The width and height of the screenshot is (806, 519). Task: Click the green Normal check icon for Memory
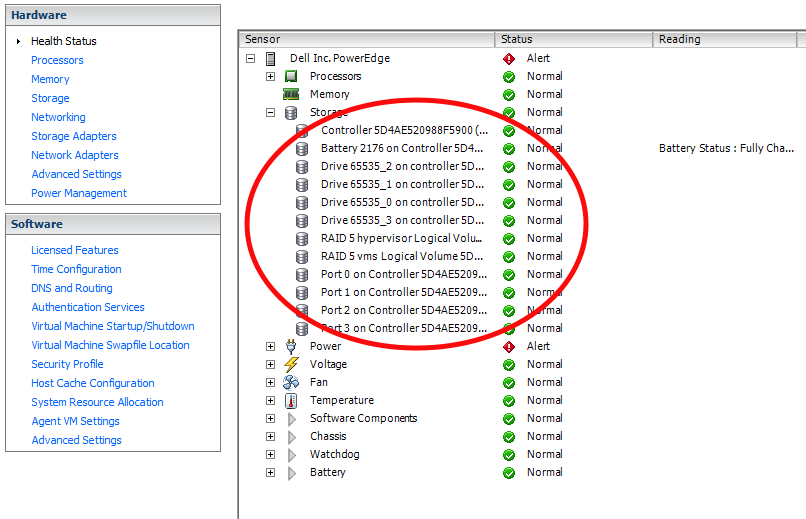click(x=509, y=95)
